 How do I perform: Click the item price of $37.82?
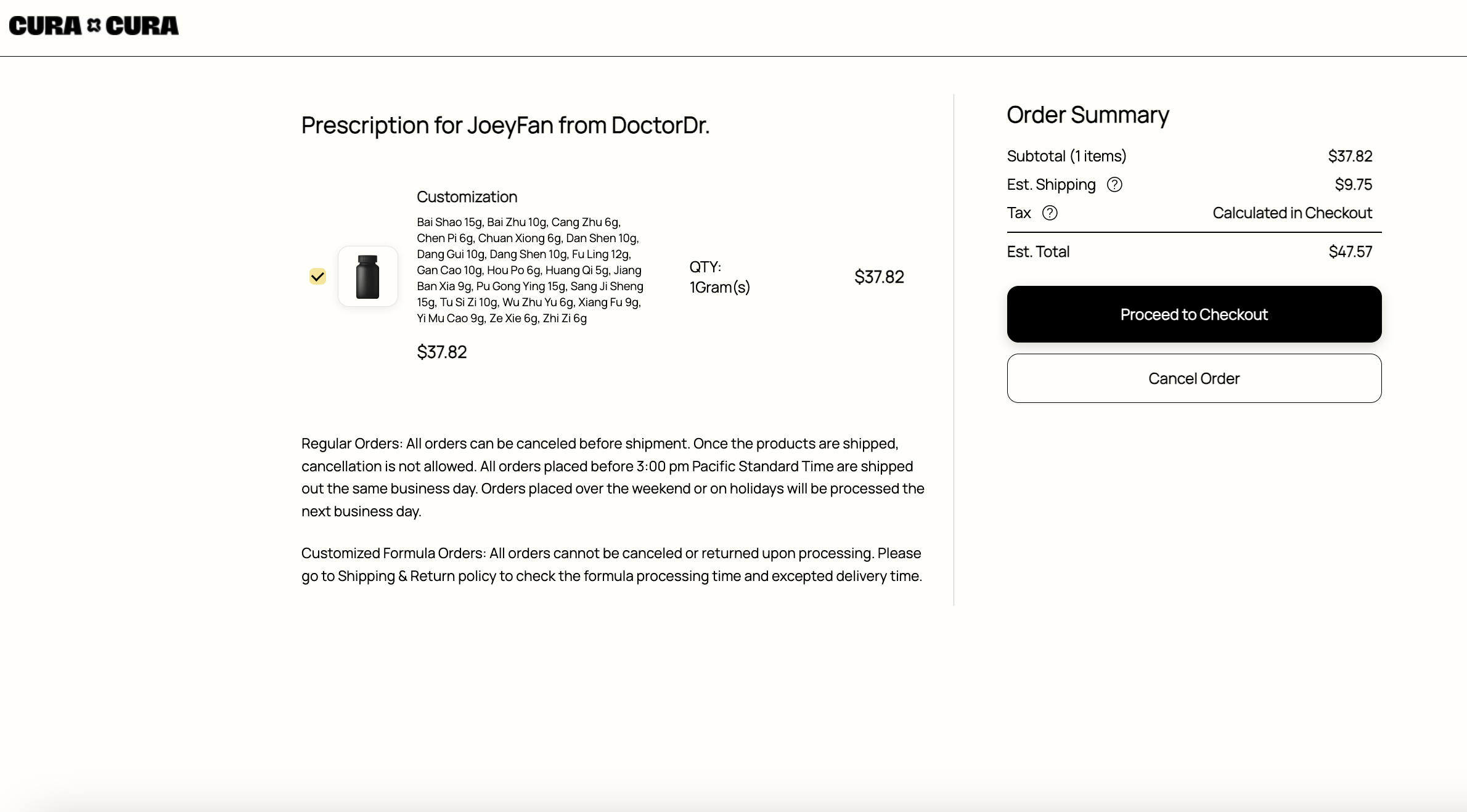click(x=879, y=277)
